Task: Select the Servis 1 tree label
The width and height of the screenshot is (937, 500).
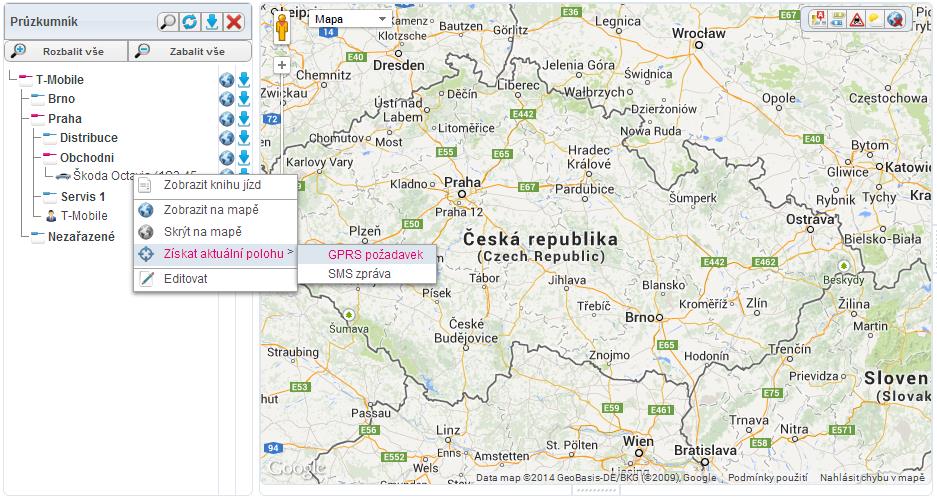Action: point(83,197)
